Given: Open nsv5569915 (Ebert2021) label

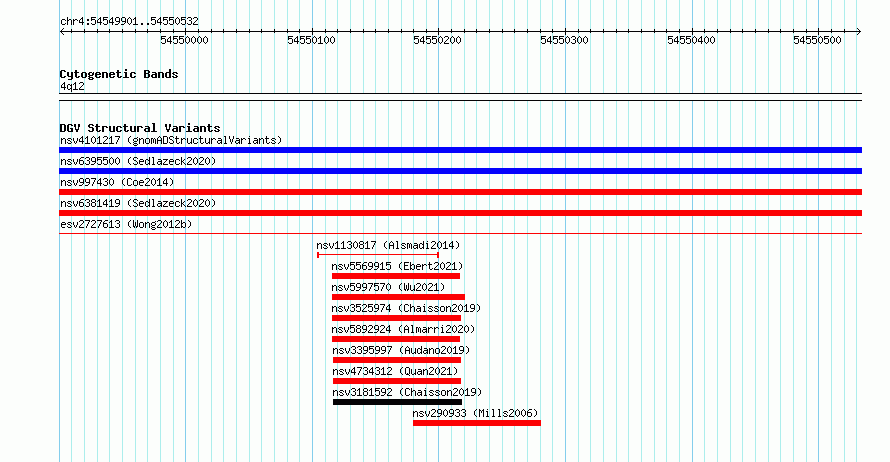Looking at the screenshot, I should coord(397,266).
